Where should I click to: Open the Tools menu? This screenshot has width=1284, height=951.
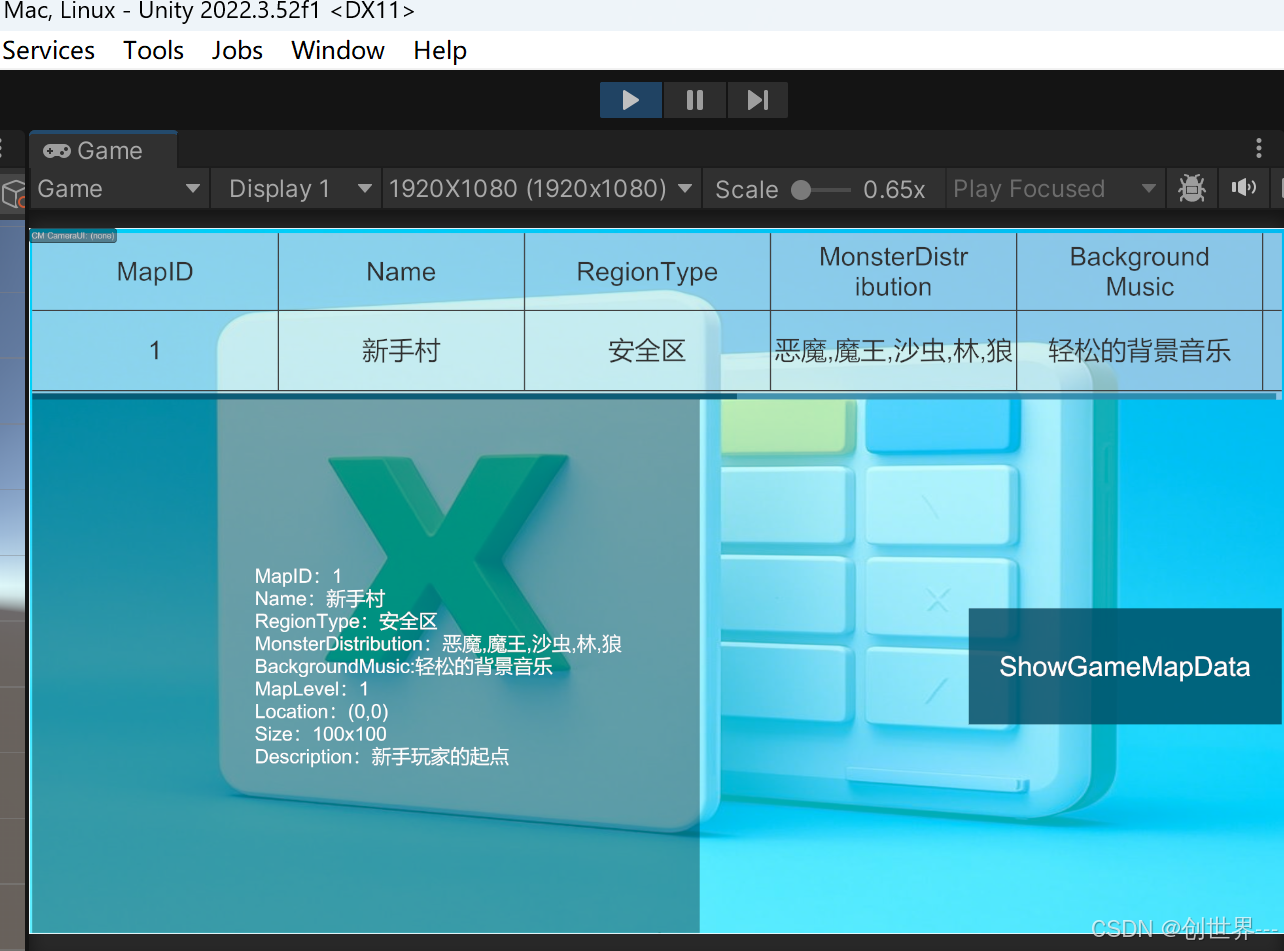click(153, 50)
